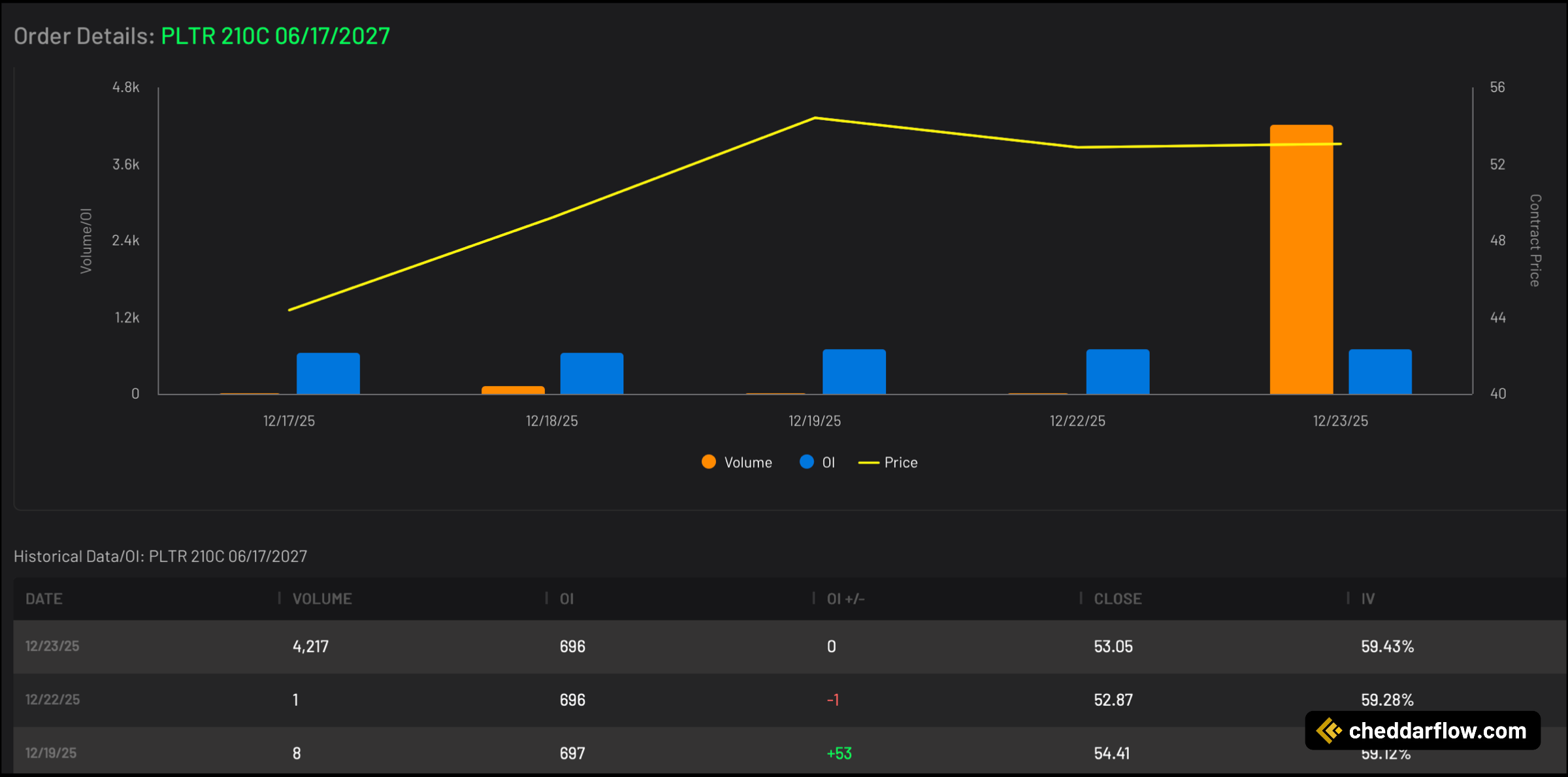Click the blue OI bar for 12/23/25

(x=1380, y=372)
